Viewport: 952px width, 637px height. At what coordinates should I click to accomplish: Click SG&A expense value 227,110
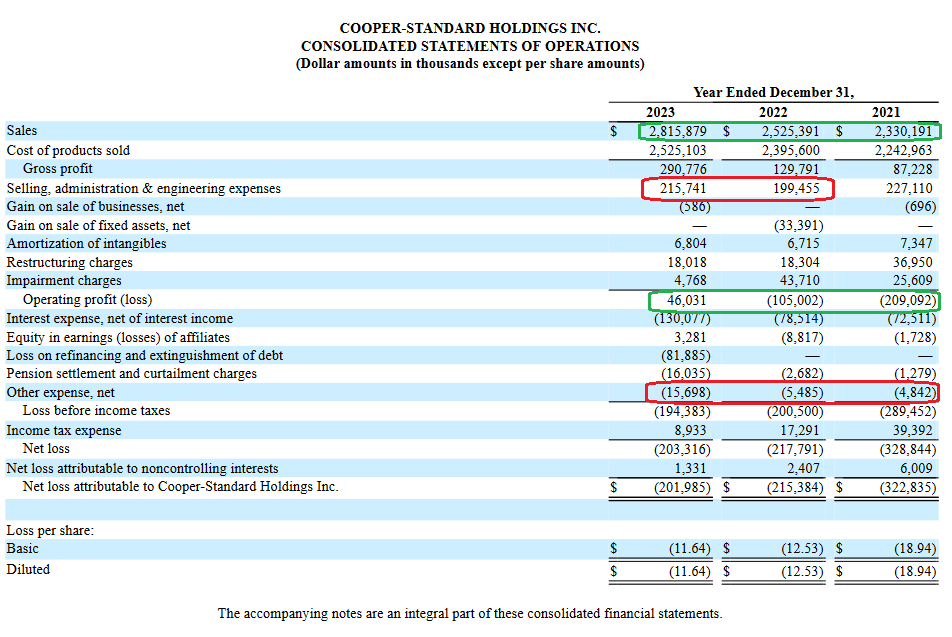[x=909, y=188]
